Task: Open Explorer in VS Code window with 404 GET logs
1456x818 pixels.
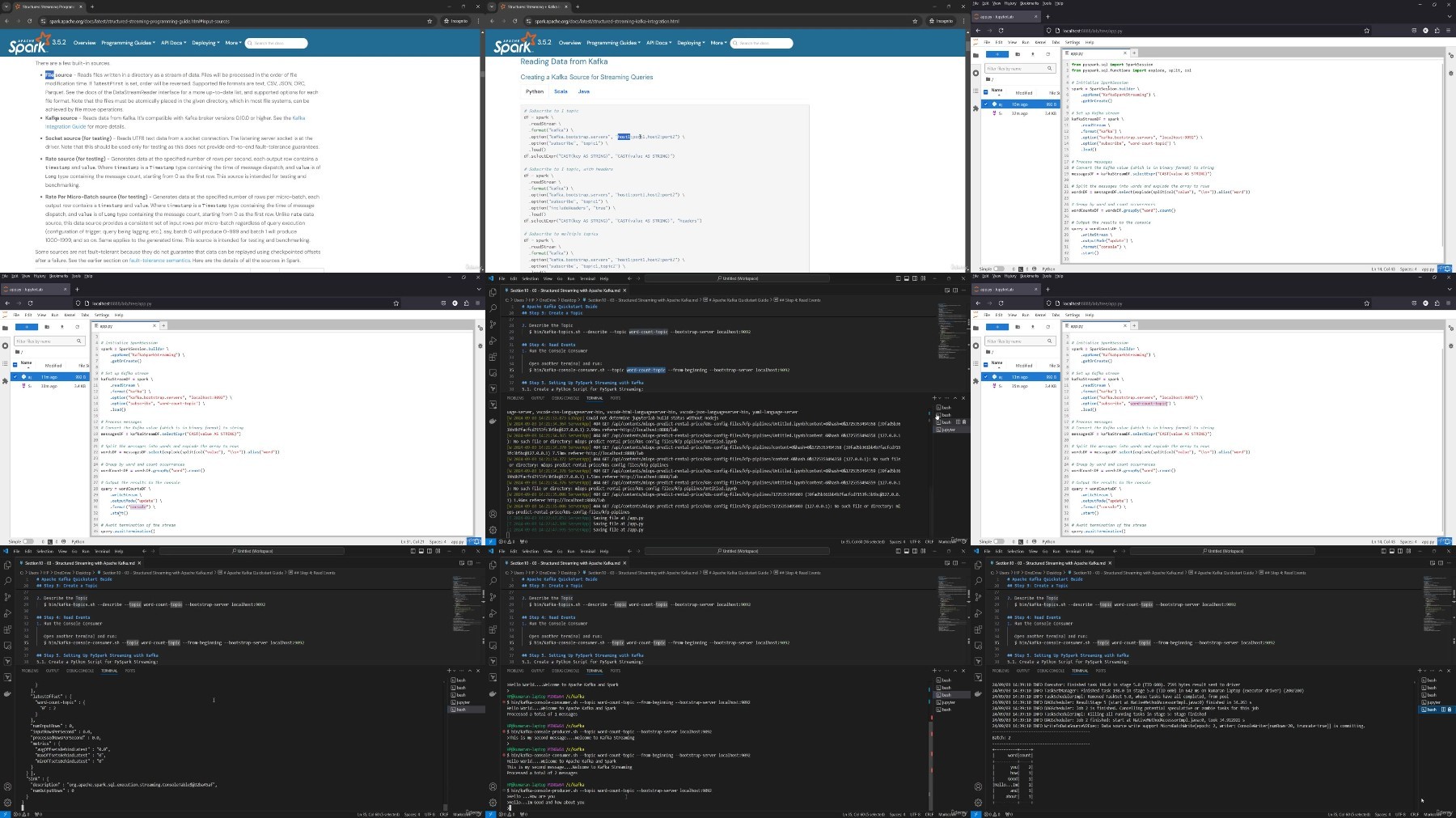Action: 493,292
